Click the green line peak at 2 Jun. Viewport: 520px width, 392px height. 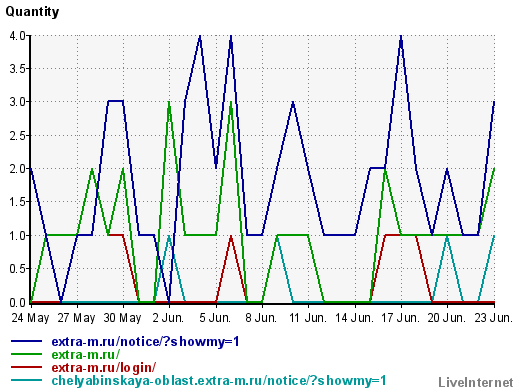tap(169, 103)
